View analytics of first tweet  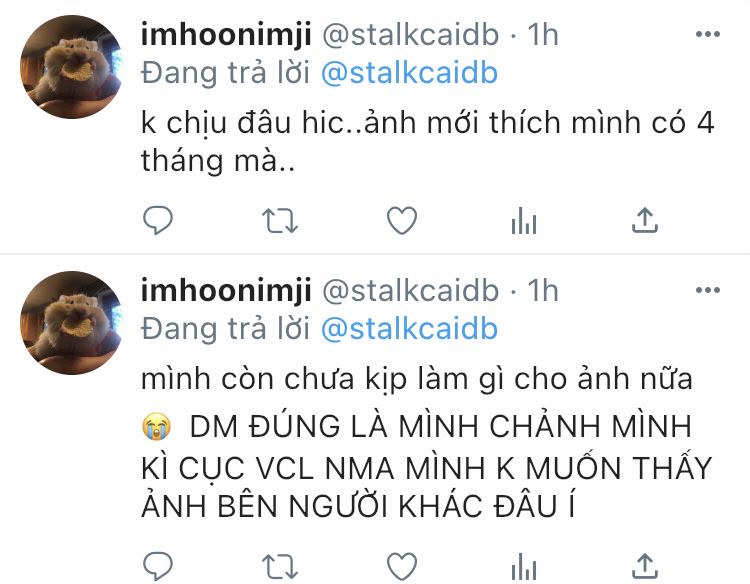point(524,220)
